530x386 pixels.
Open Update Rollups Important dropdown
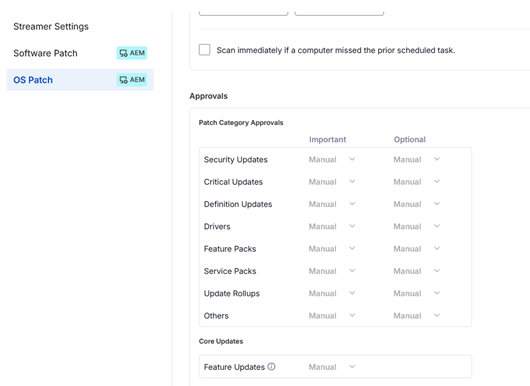click(332, 293)
